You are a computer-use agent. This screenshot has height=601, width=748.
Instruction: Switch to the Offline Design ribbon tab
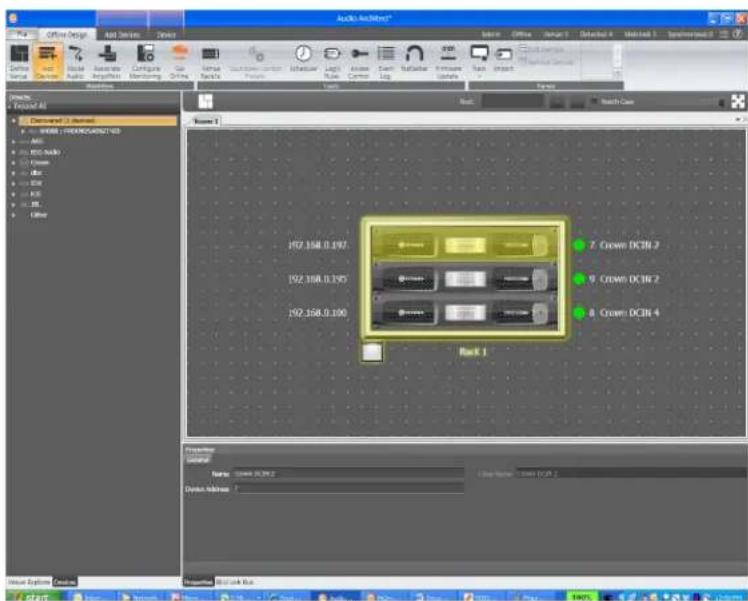pyautogui.click(x=67, y=34)
